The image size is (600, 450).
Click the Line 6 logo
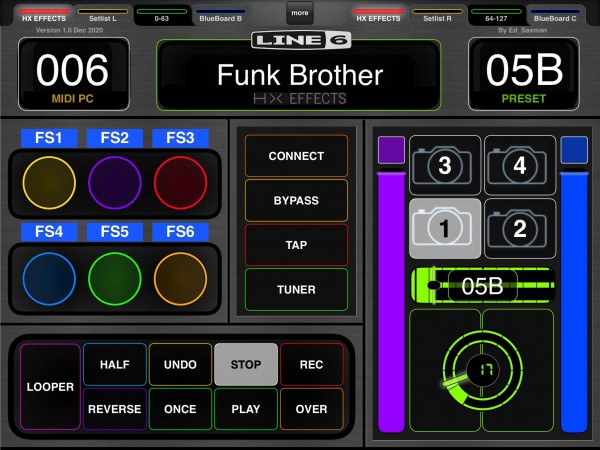coord(301,40)
